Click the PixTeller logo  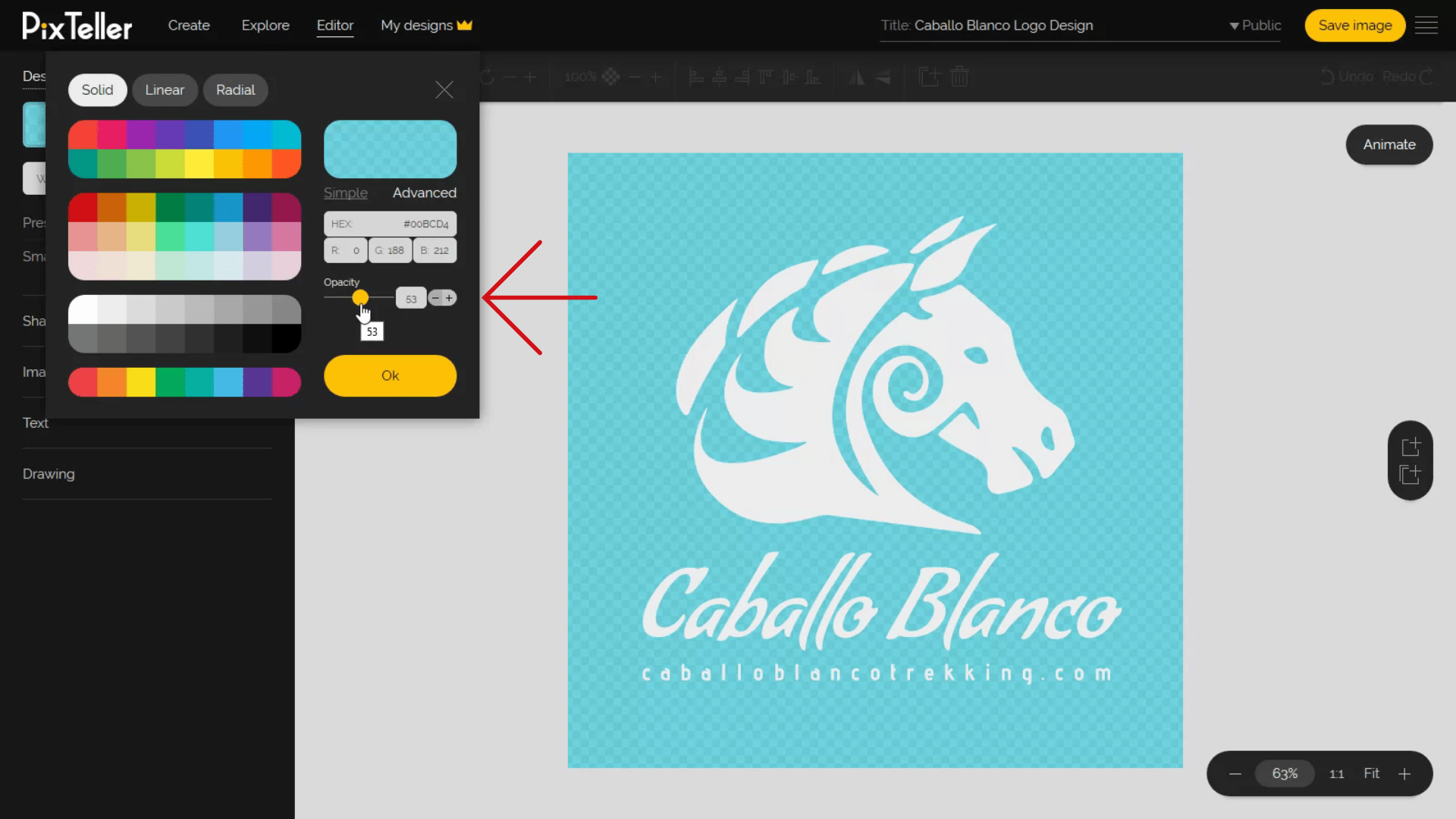77,26
